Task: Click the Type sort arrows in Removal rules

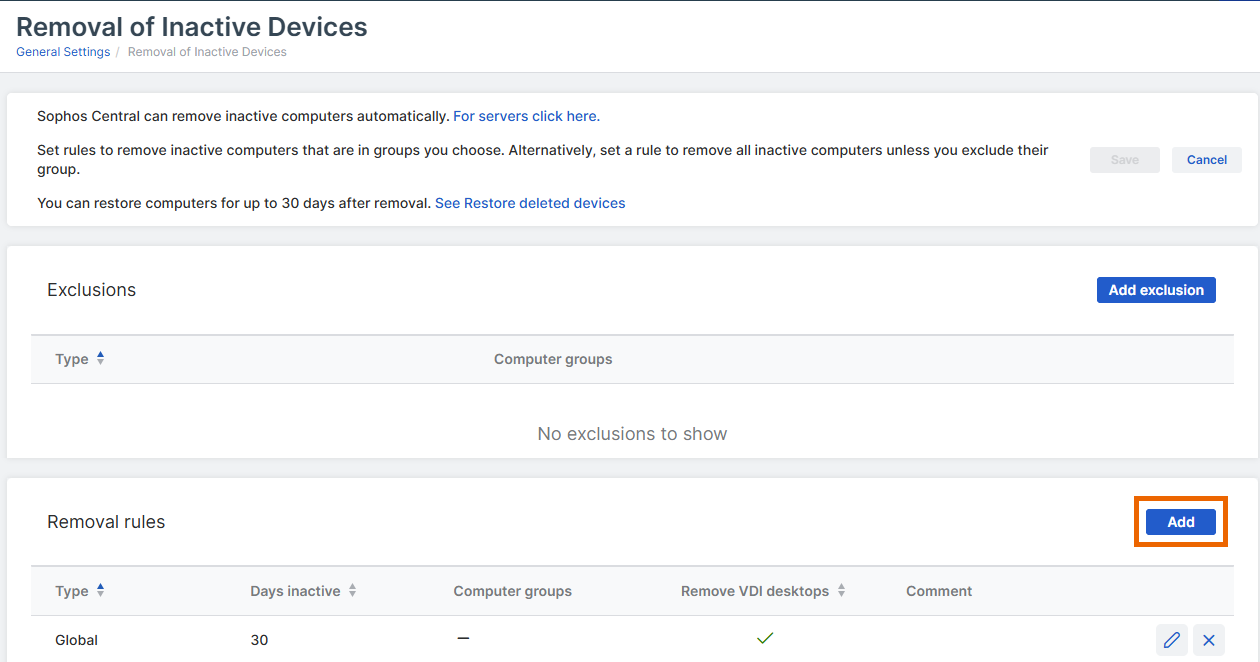Action: click(101, 590)
